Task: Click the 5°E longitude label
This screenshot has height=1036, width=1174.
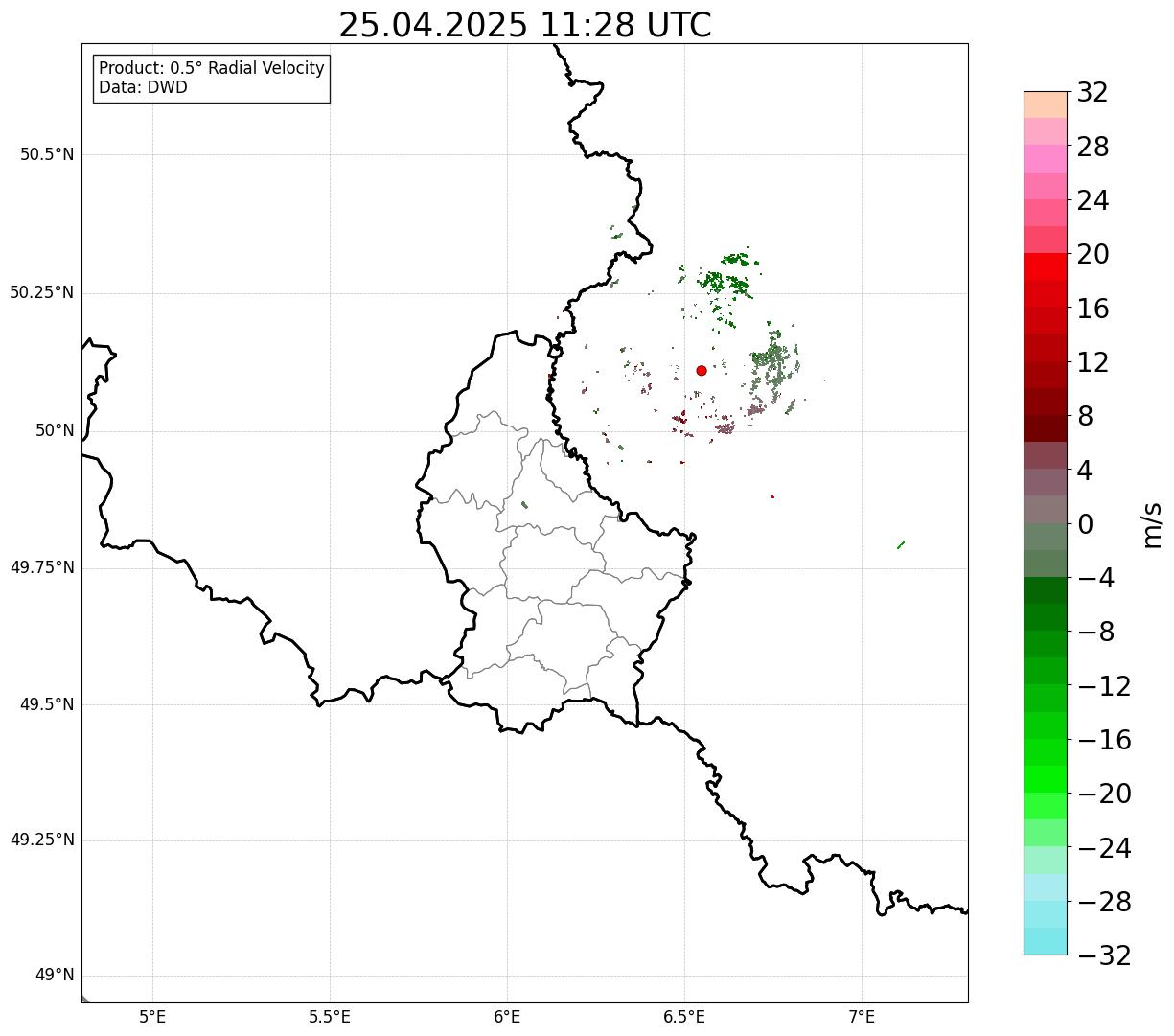Action: [153, 1016]
